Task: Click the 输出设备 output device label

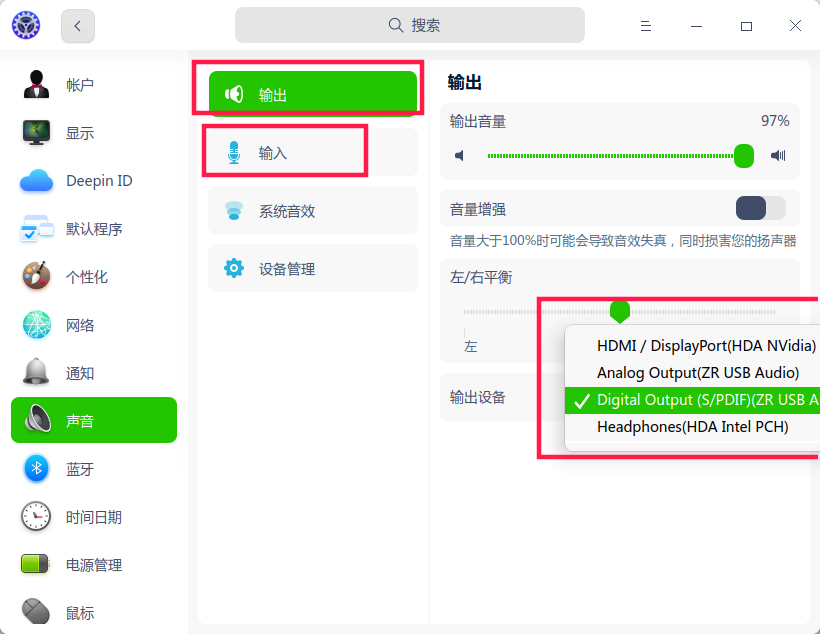Action: (x=478, y=397)
